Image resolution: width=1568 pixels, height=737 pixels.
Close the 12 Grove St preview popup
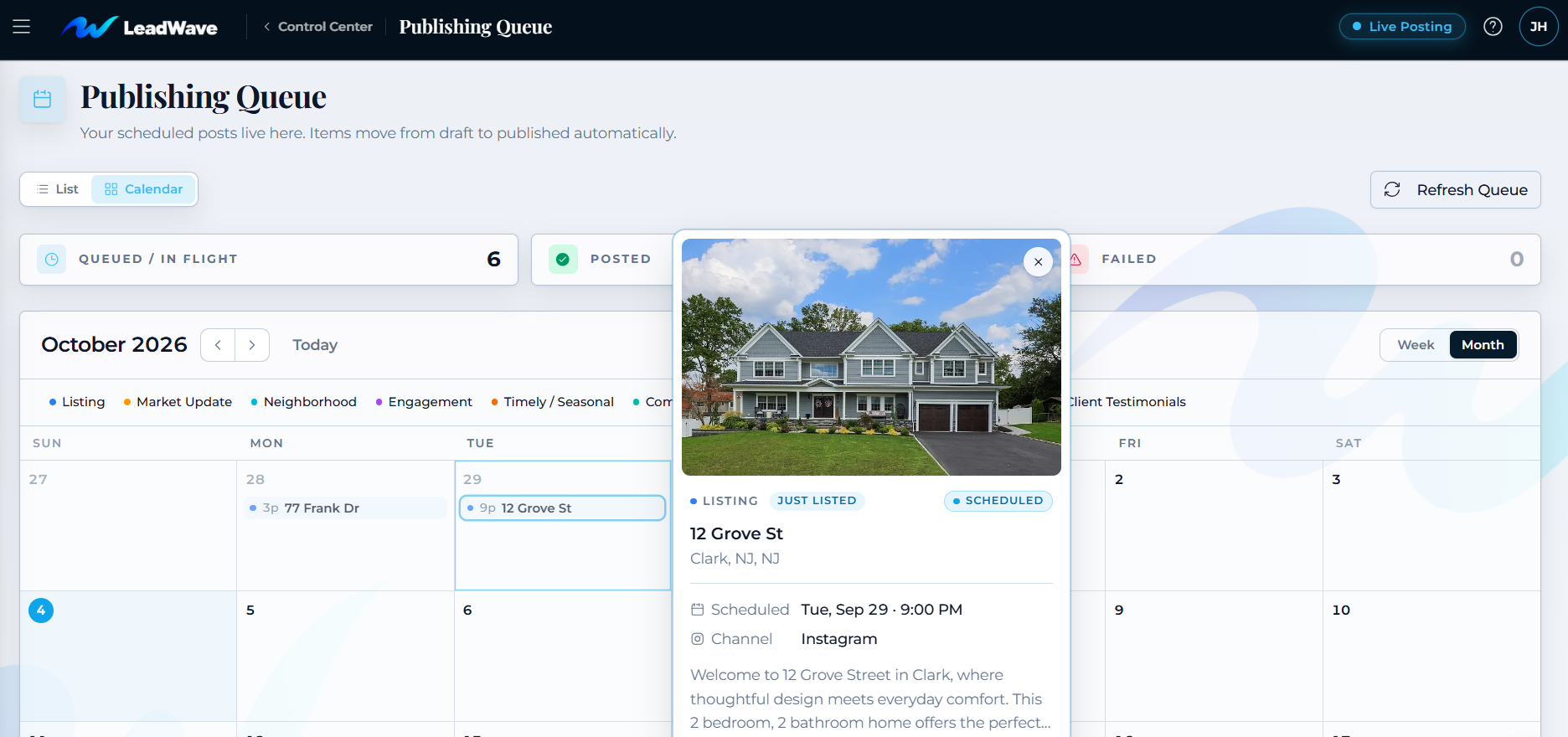[x=1038, y=262]
